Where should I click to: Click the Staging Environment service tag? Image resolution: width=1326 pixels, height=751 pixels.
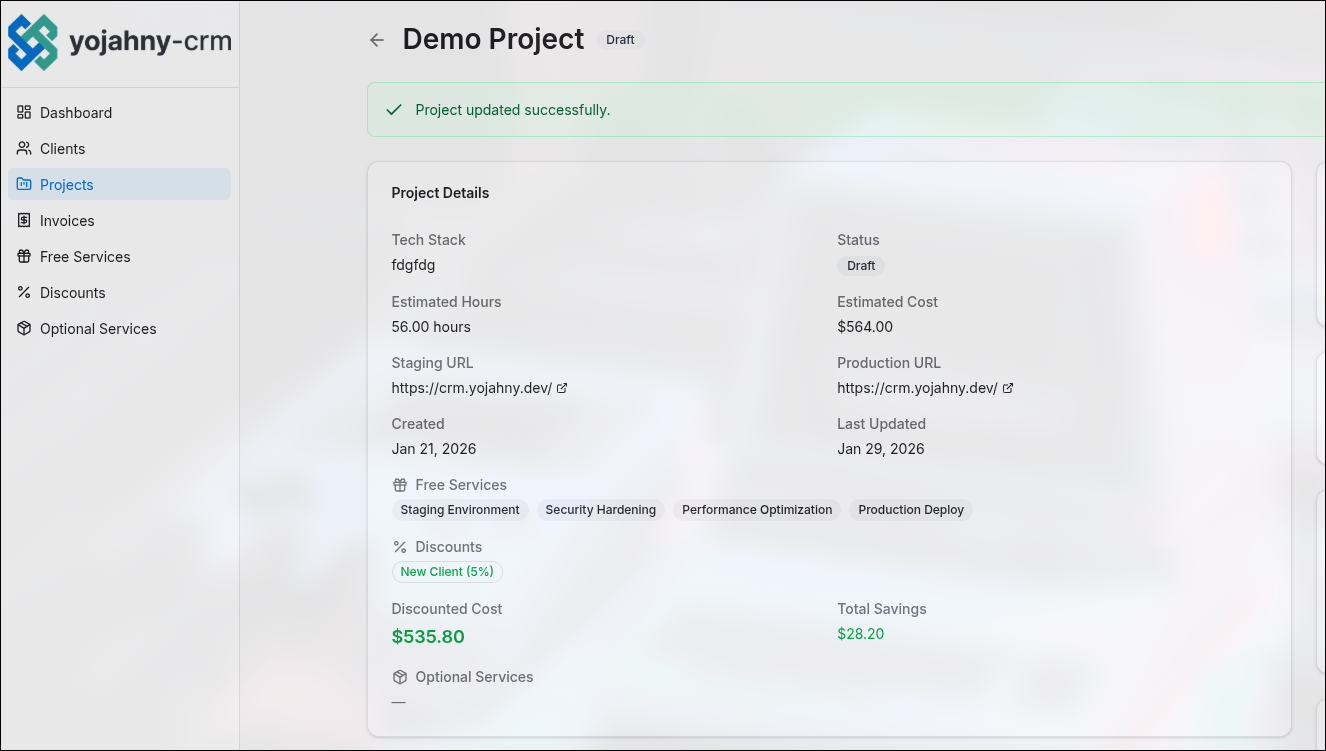pyautogui.click(x=460, y=510)
